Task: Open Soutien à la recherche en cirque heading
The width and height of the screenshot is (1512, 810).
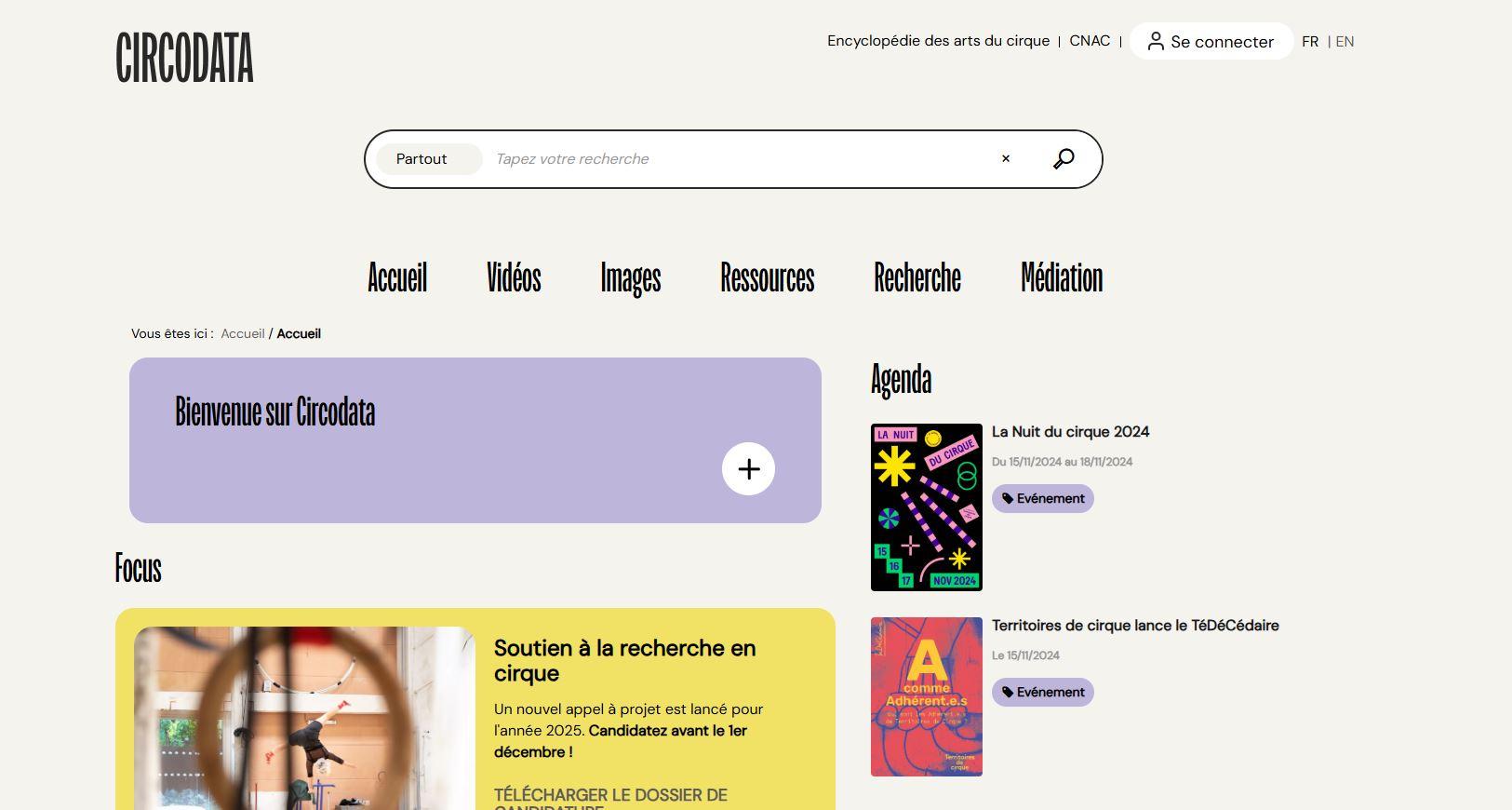Action: click(x=624, y=661)
